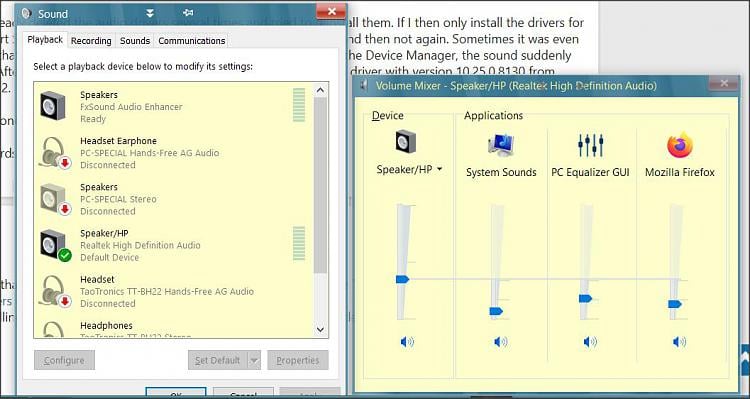Click the Volume Mixer title bar speaker icon
Screen dimensions: 750x399
click(x=364, y=86)
